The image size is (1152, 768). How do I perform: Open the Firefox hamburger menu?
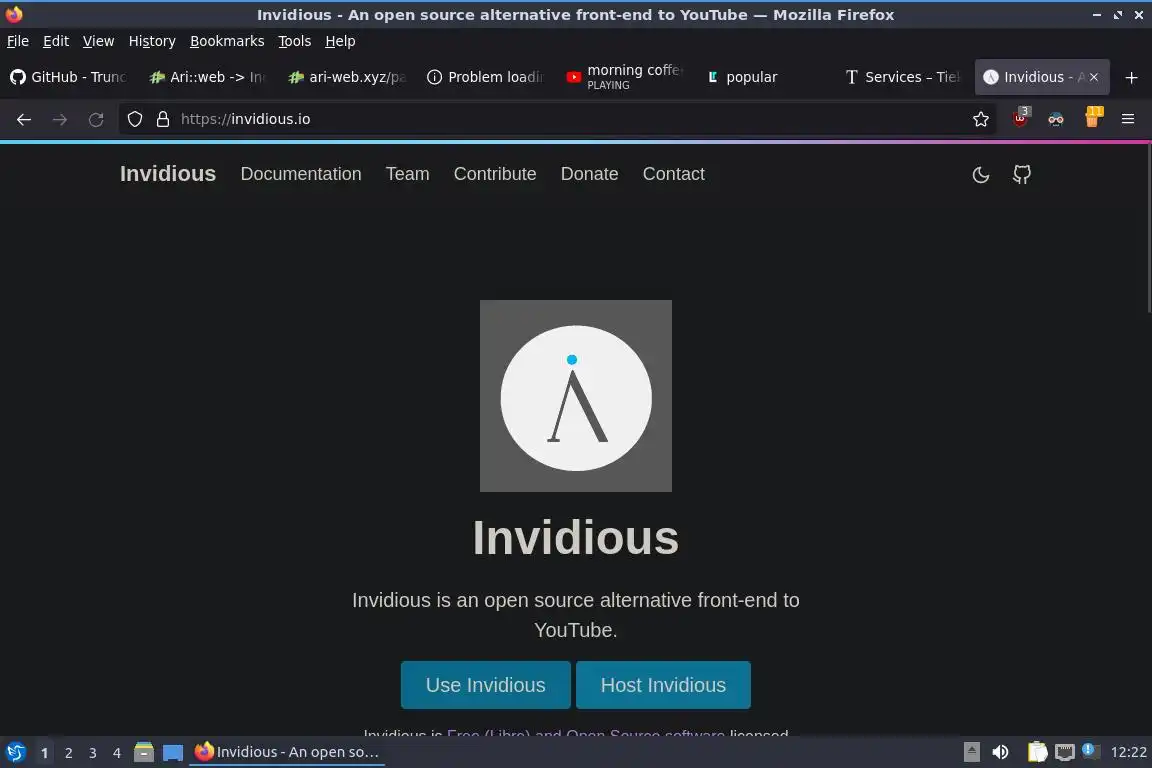pyautogui.click(x=1128, y=119)
